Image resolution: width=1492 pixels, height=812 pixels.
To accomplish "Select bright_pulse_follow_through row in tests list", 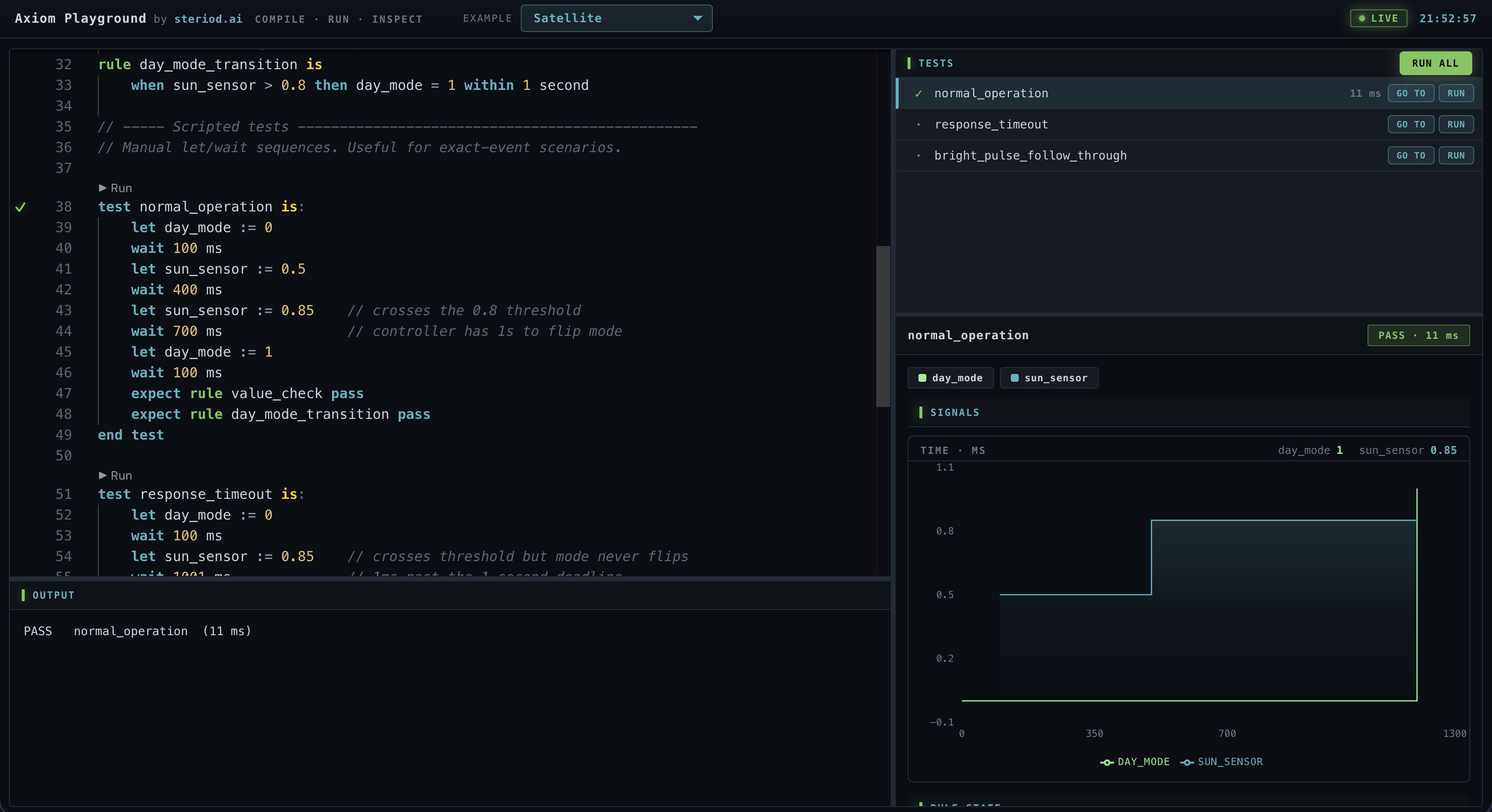I will pyautogui.click(x=1189, y=156).
